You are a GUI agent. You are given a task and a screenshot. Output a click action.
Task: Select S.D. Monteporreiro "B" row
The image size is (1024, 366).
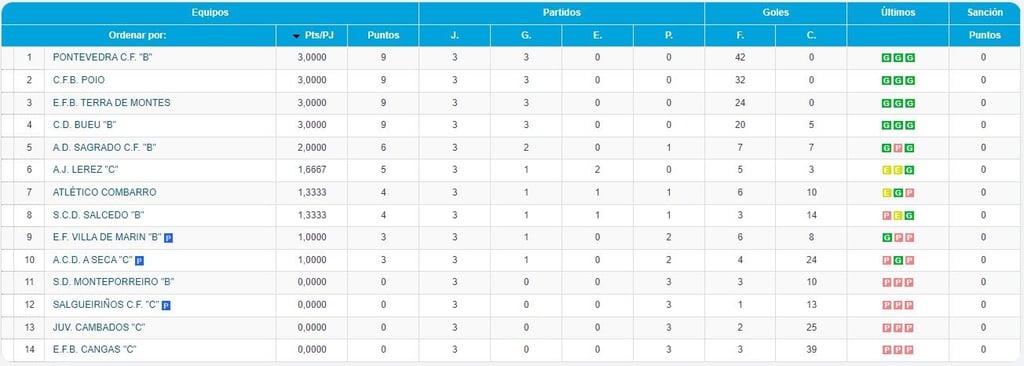tap(512, 282)
